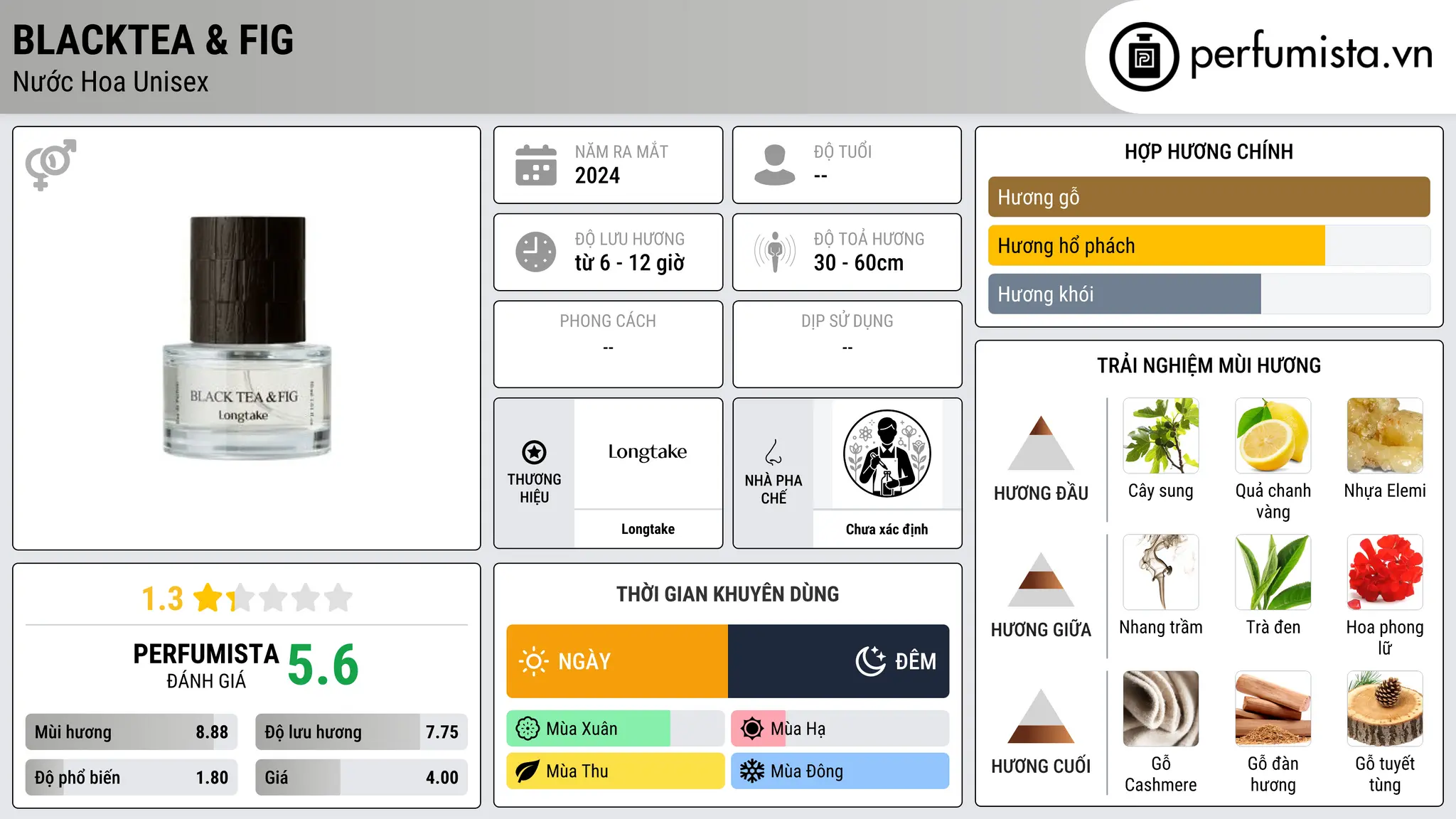Image resolution: width=1456 pixels, height=819 pixels.
Task: Click the sun icon in the Ngày bar
Action: point(533,661)
